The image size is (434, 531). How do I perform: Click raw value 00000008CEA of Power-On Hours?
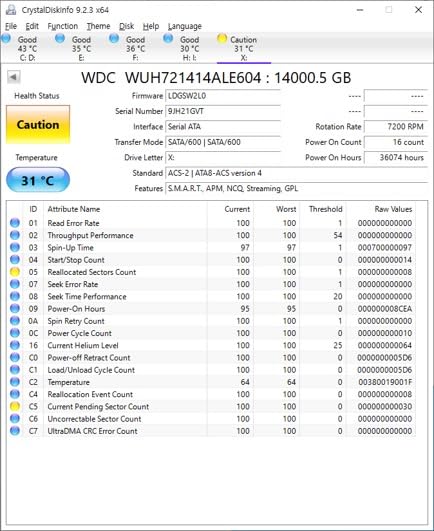click(385, 309)
